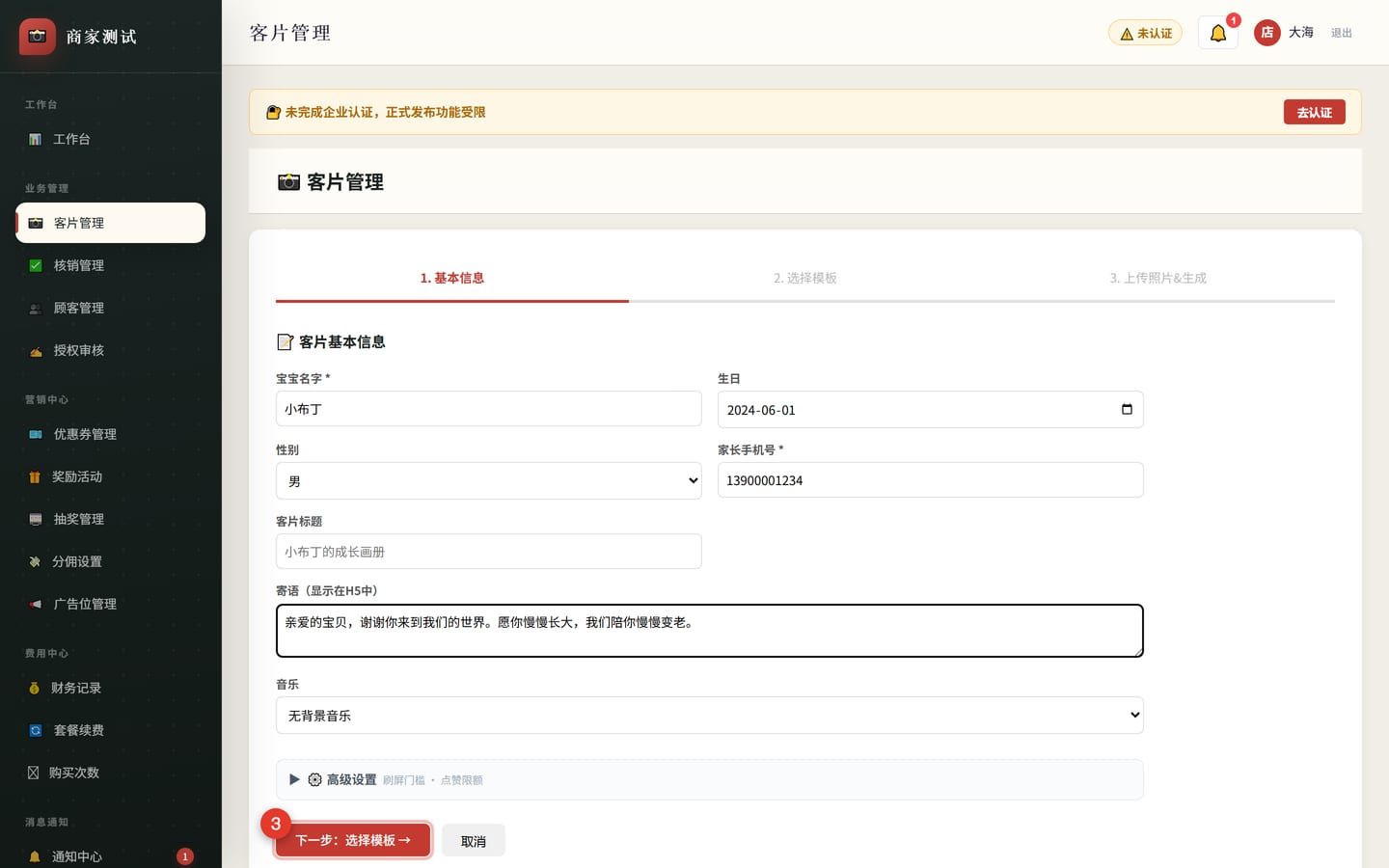This screenshot has height=868, width=1389.
Task: Click the 分佣设置 sidebar icon
Action: (35, 562)
